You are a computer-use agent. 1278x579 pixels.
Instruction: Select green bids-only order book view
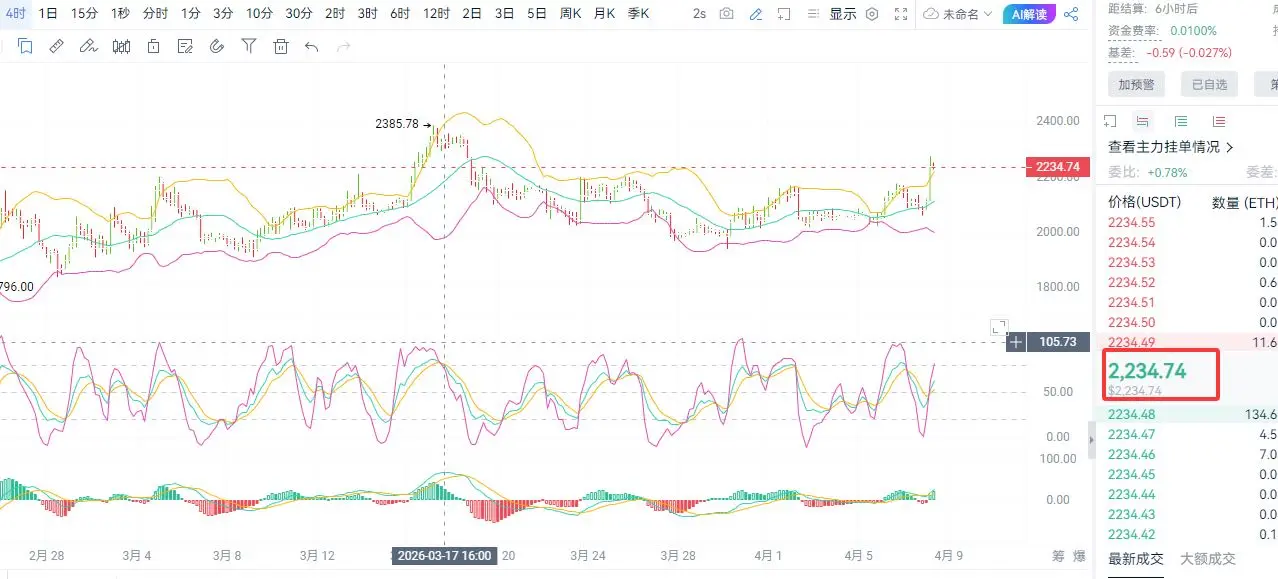click(x=1181, y=121)
